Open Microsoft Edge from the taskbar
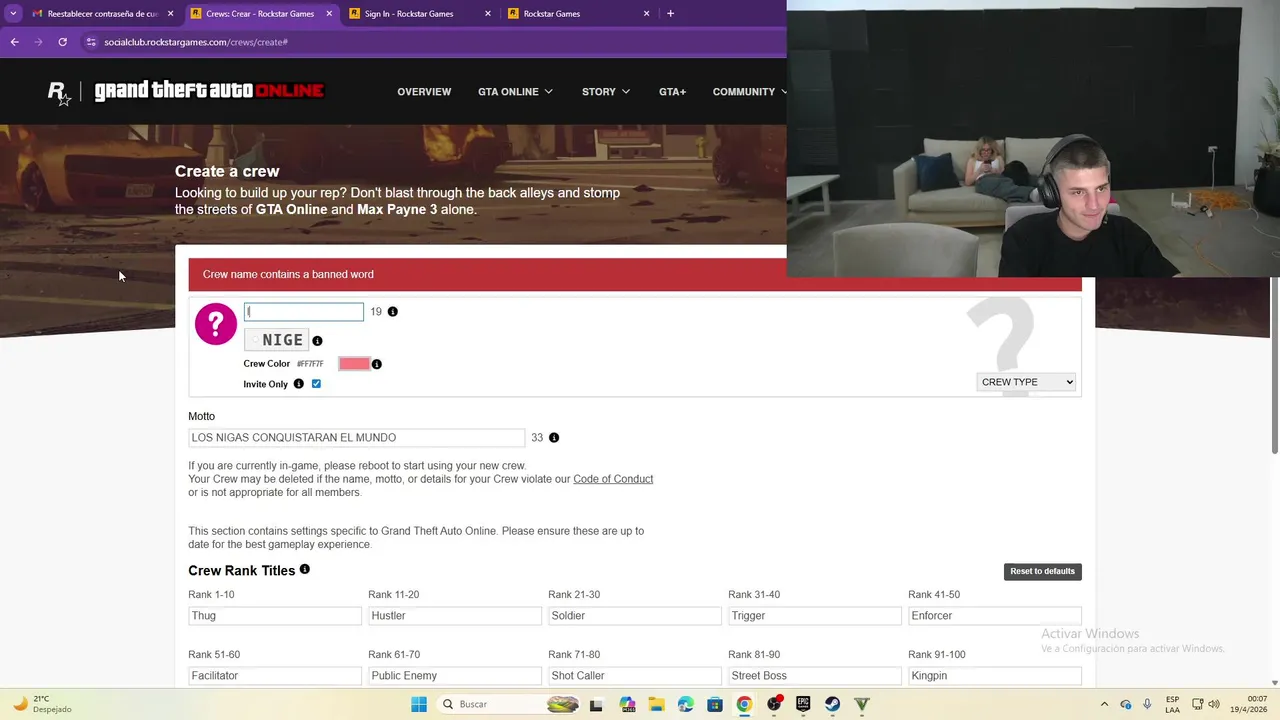 685,704
